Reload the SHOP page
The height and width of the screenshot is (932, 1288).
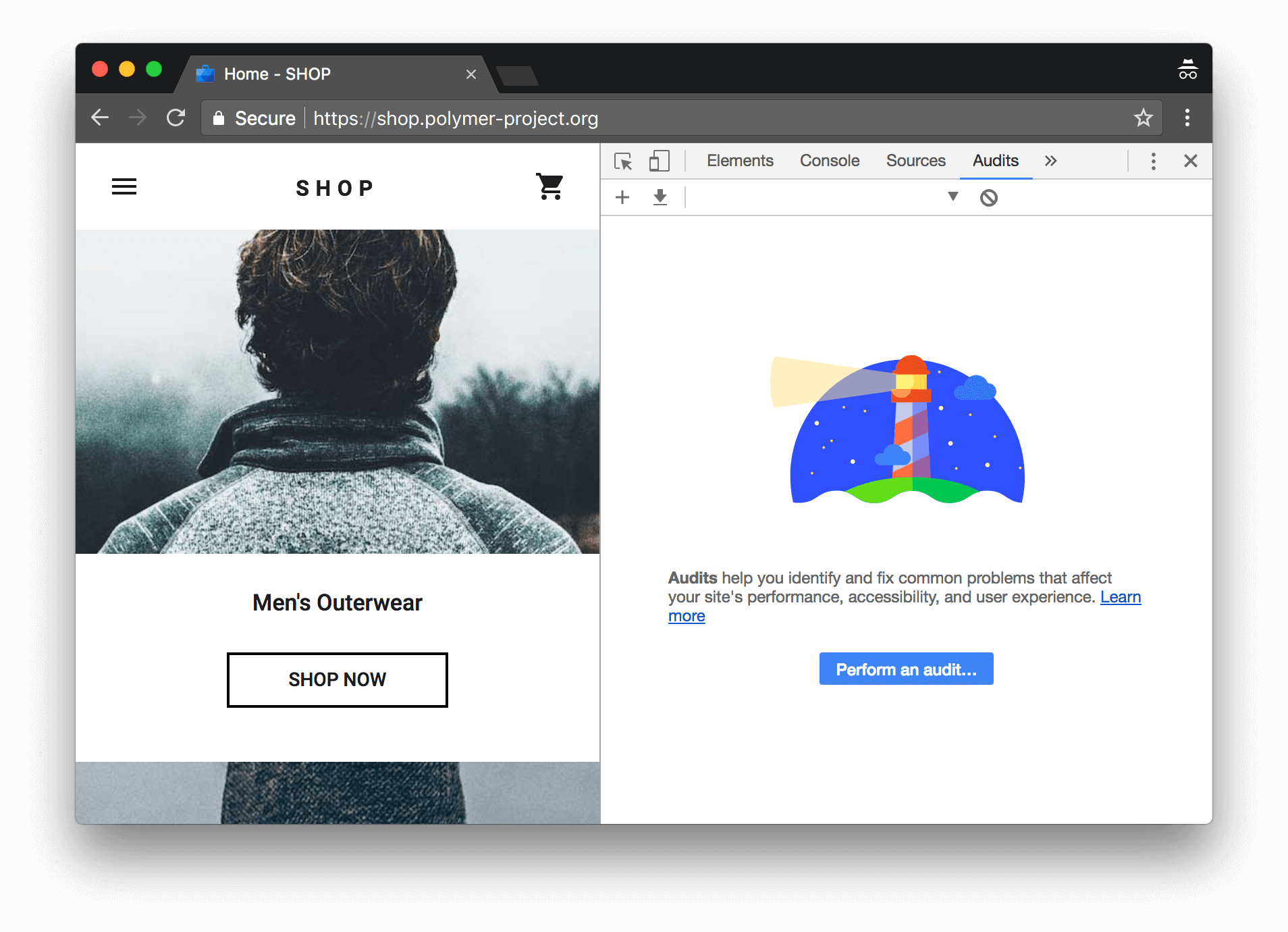(176, 118)
